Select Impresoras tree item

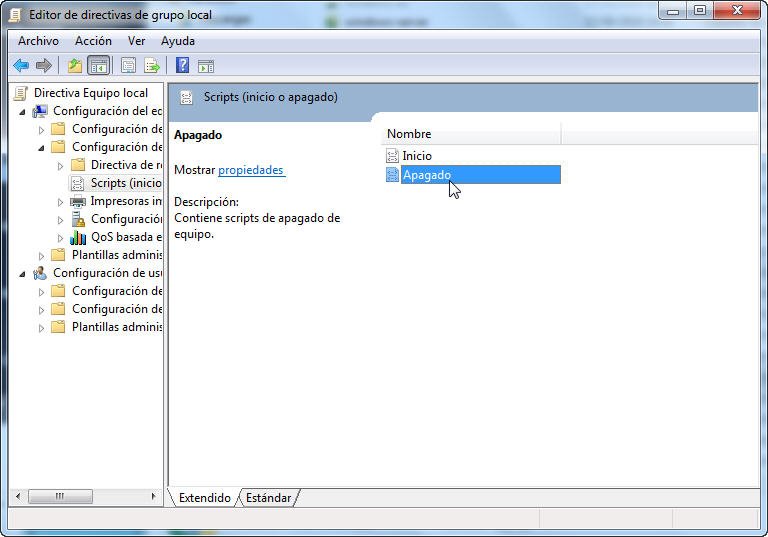pos(126,201)
